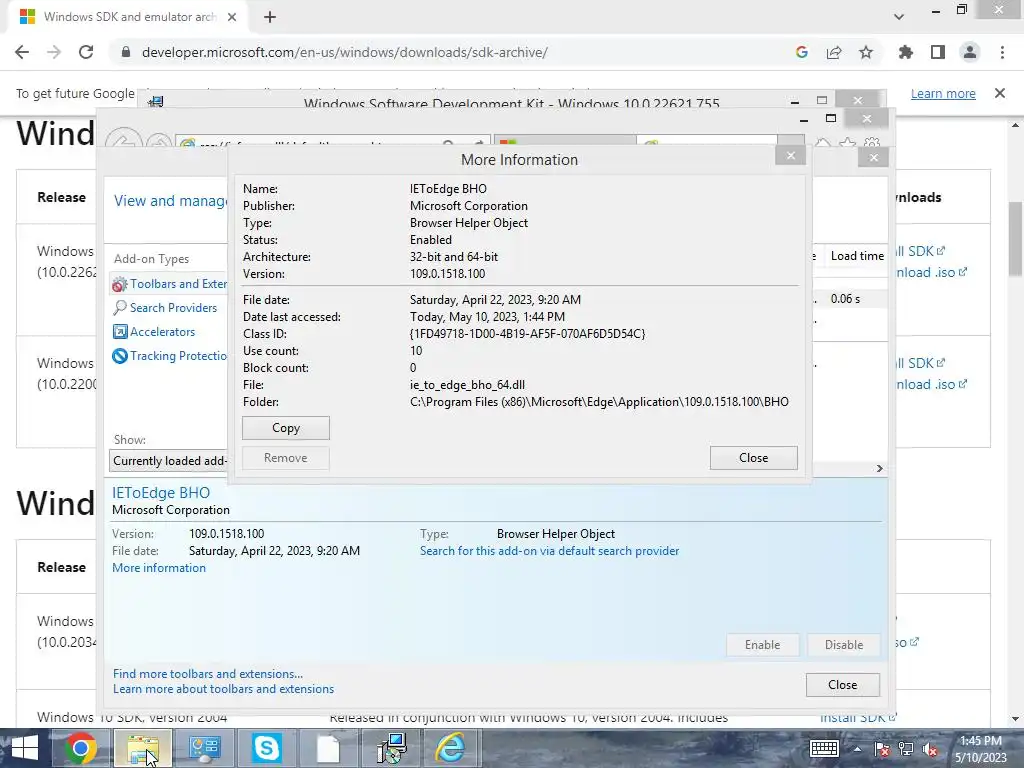Click Close button in Manage Add-ons window

tap(842, 684)
